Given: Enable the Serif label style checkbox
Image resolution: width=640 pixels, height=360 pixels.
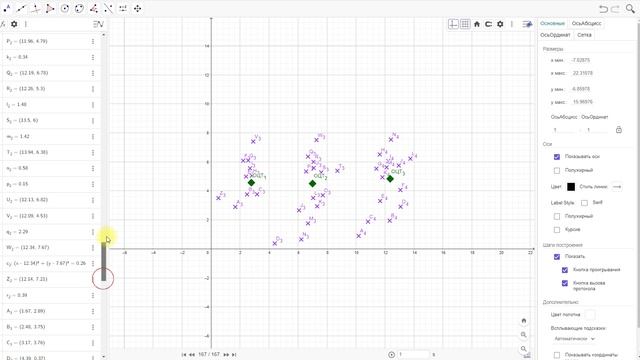Looking at the screenshot, I should tap(584, 202).
